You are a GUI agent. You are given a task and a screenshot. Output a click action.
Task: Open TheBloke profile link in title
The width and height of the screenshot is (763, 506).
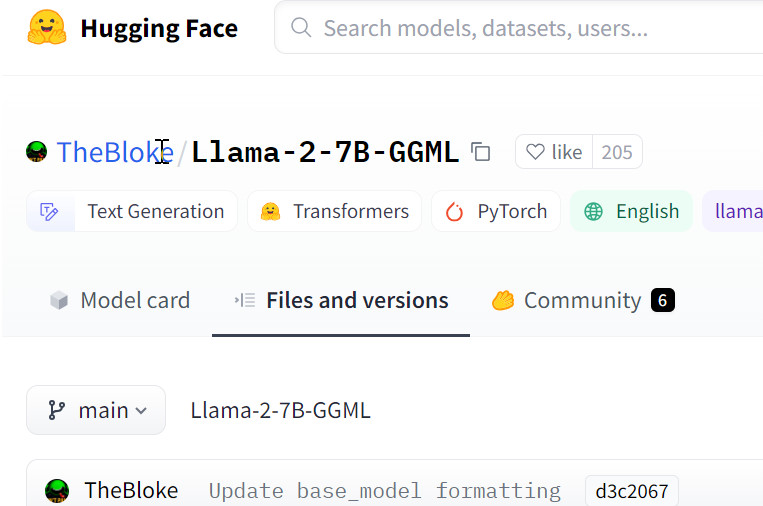[115, 152]
